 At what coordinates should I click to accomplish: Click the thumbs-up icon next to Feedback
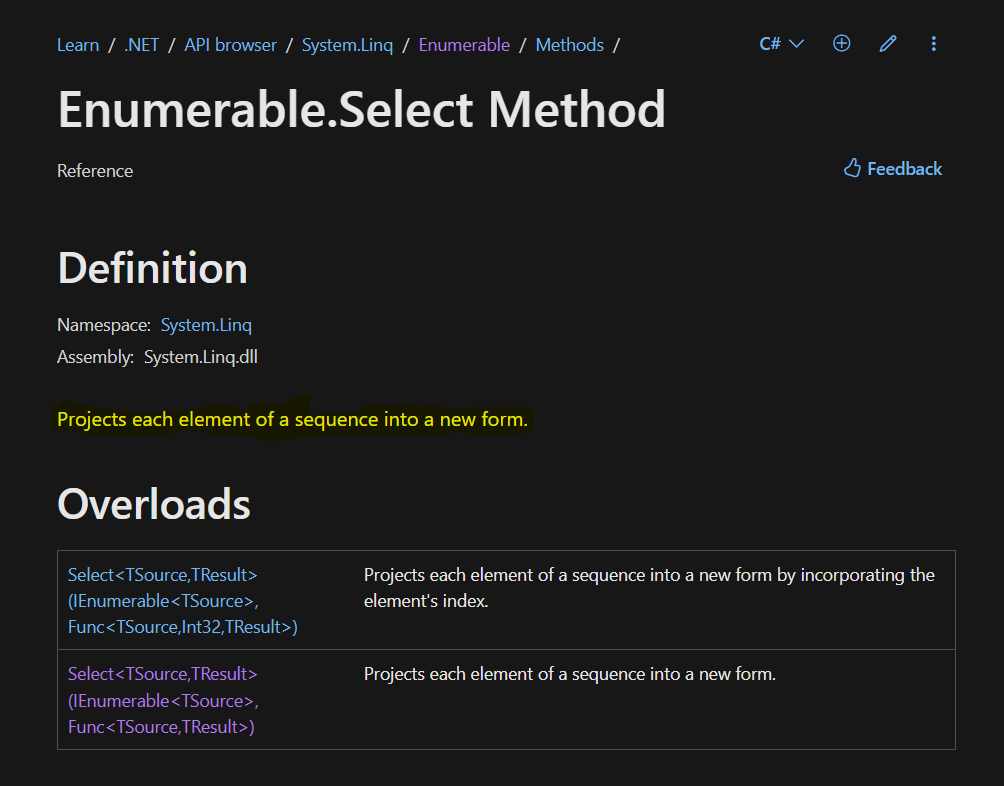[851, 167]
